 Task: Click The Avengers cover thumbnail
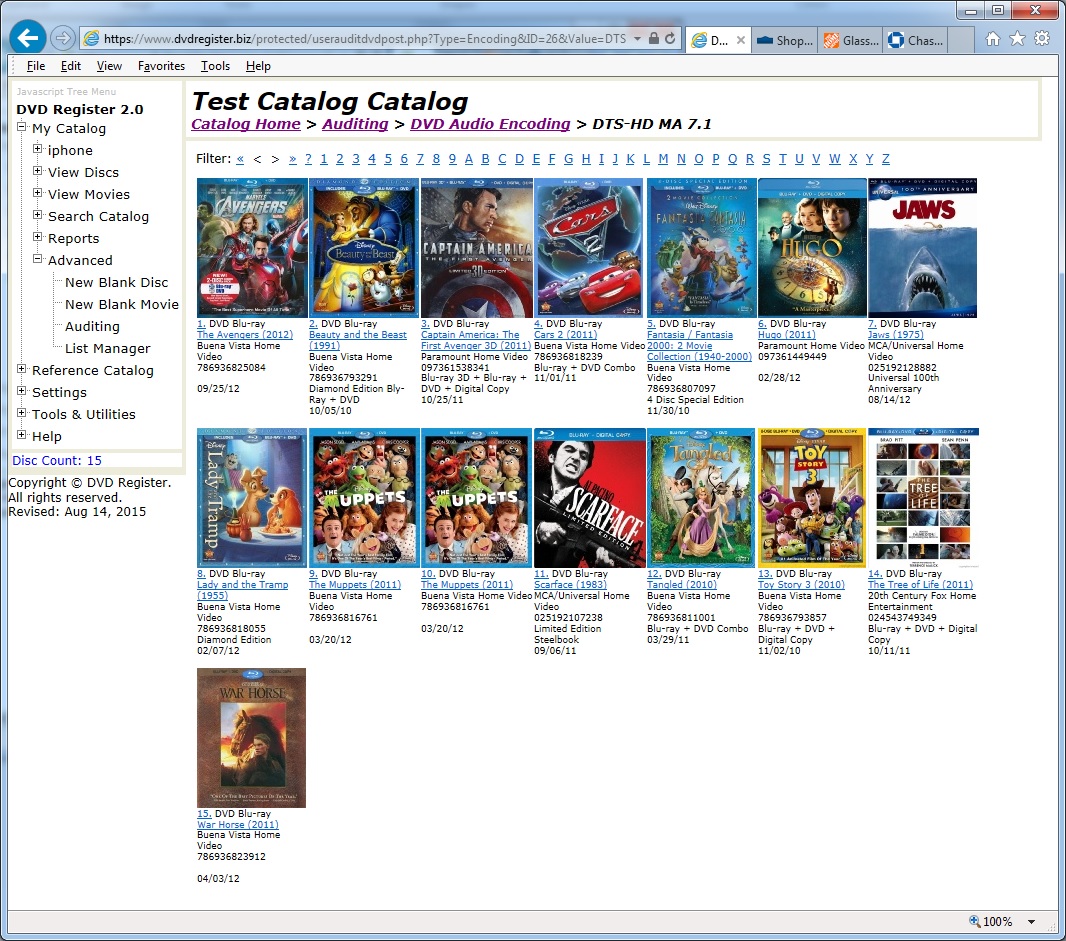pos(252,247)
